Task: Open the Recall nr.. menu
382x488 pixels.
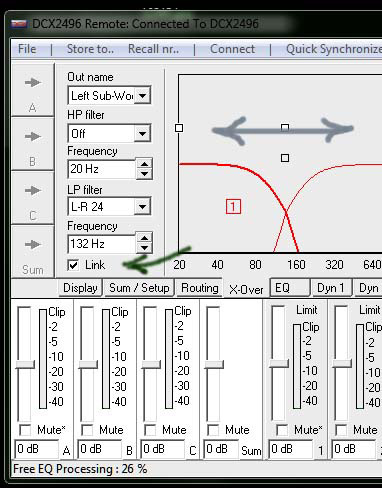Action: pyautogui.click(x=154, y=49)
